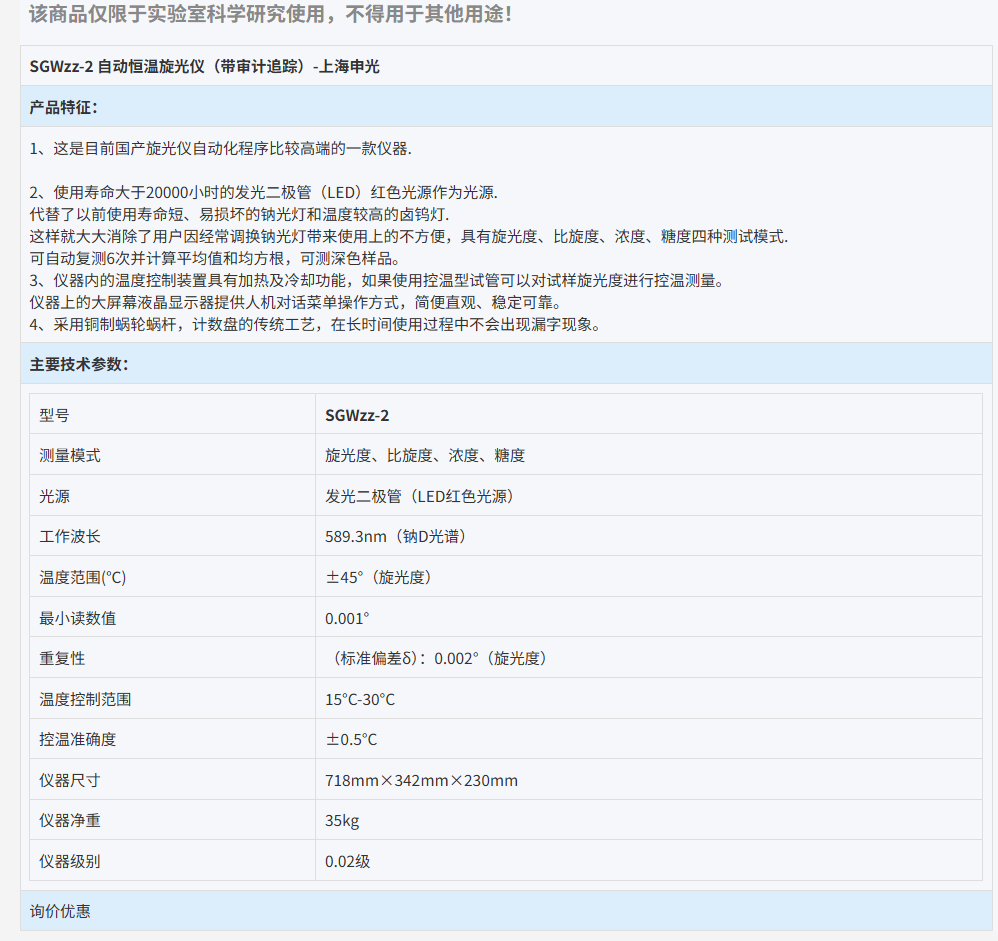
Task: Click the product title SGWzz-2 自动恒温旋光仪
Action: pyautogui.click(x=204, y=67)
